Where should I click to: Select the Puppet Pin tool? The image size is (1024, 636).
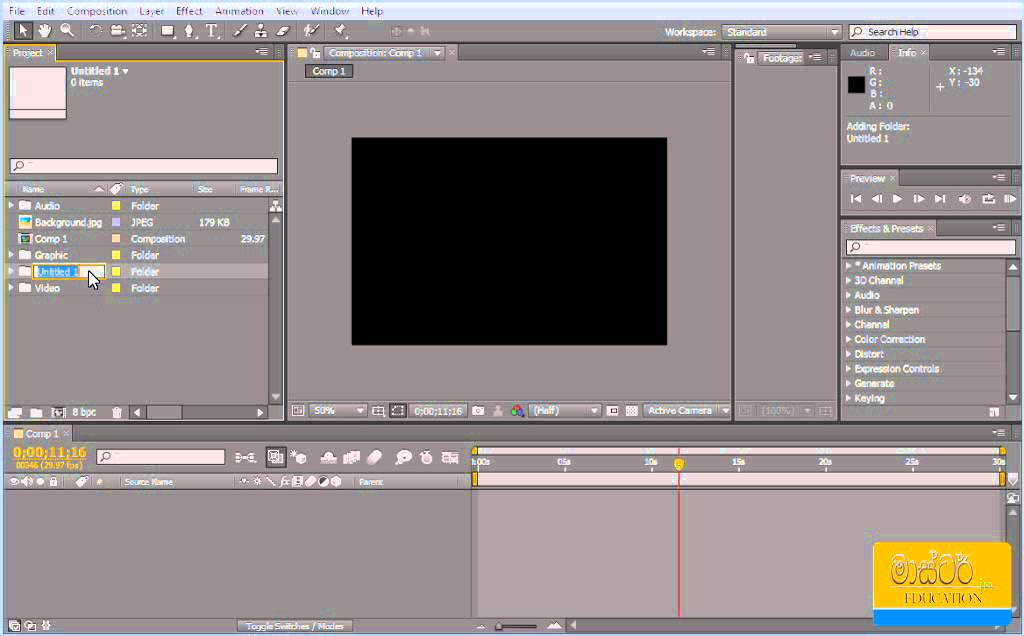tap(340, 31)
